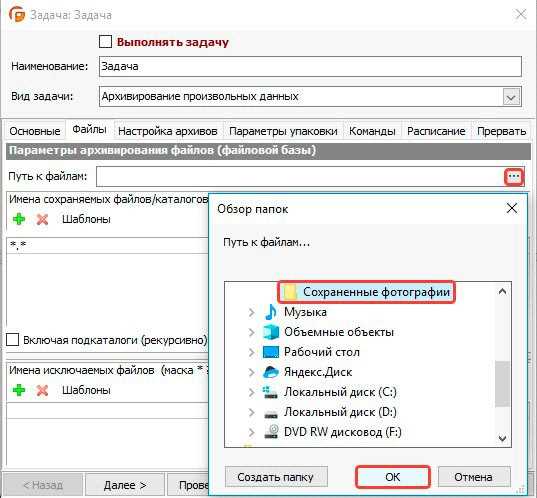Click the green plus icon under saved files
The height and width of the screenshot is (498, 537).
[x=19, y=219]
